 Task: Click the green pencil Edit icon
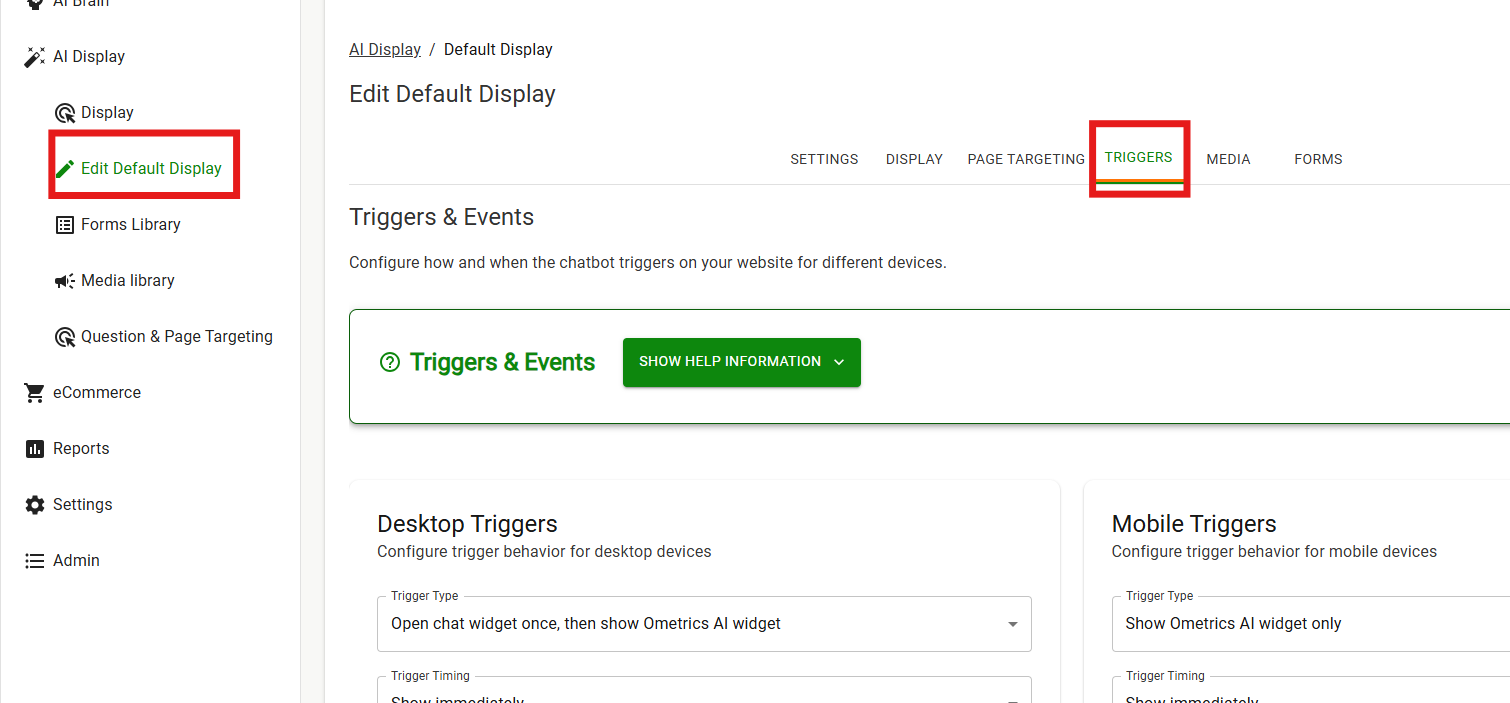pyautogui.click(x=65, y=169)
